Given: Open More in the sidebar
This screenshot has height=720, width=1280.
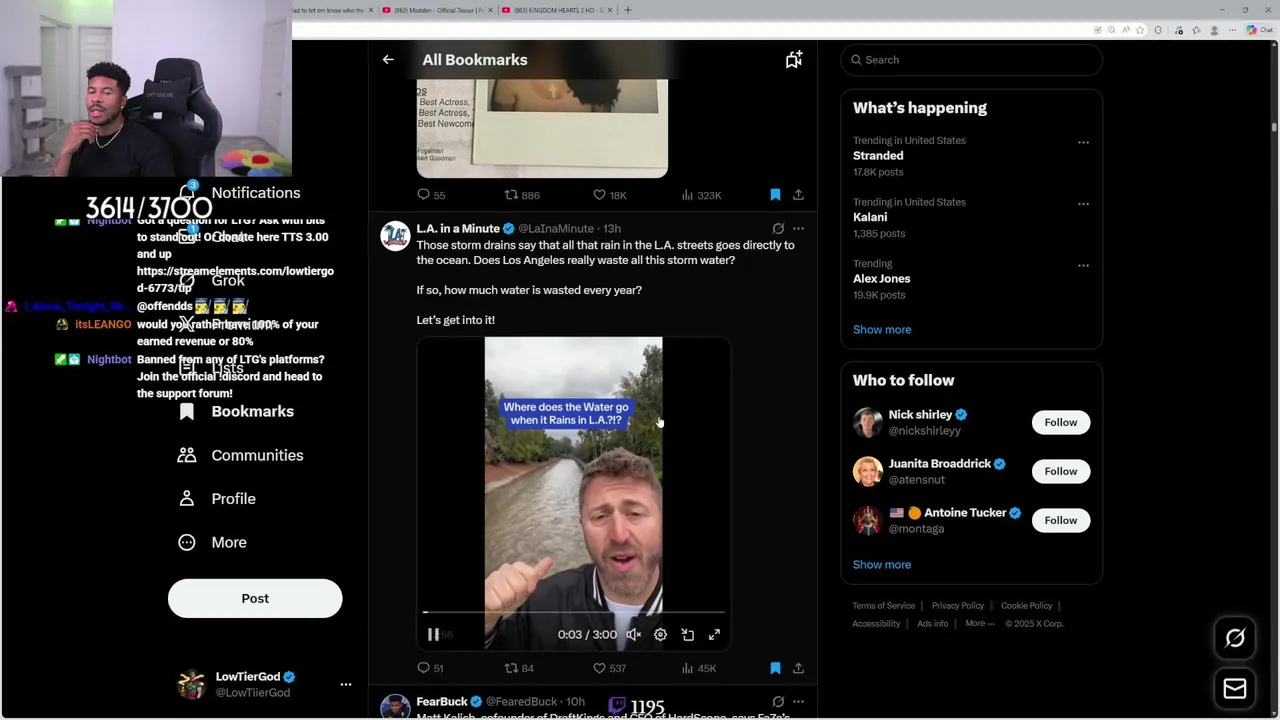Looking at the screenshot, I should tap(213, 542).
